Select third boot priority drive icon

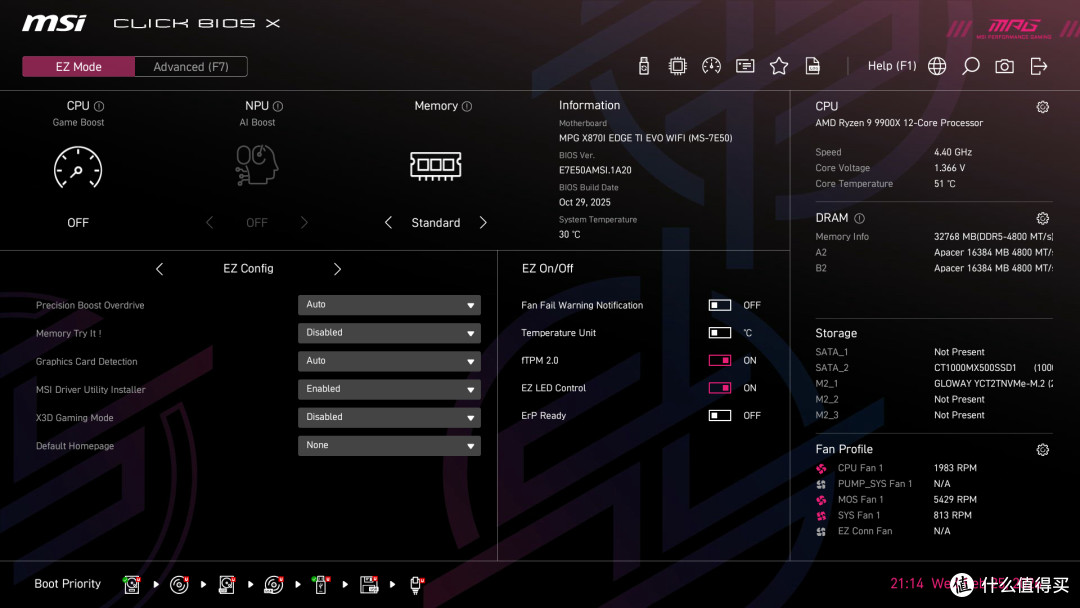coord(227,585)
